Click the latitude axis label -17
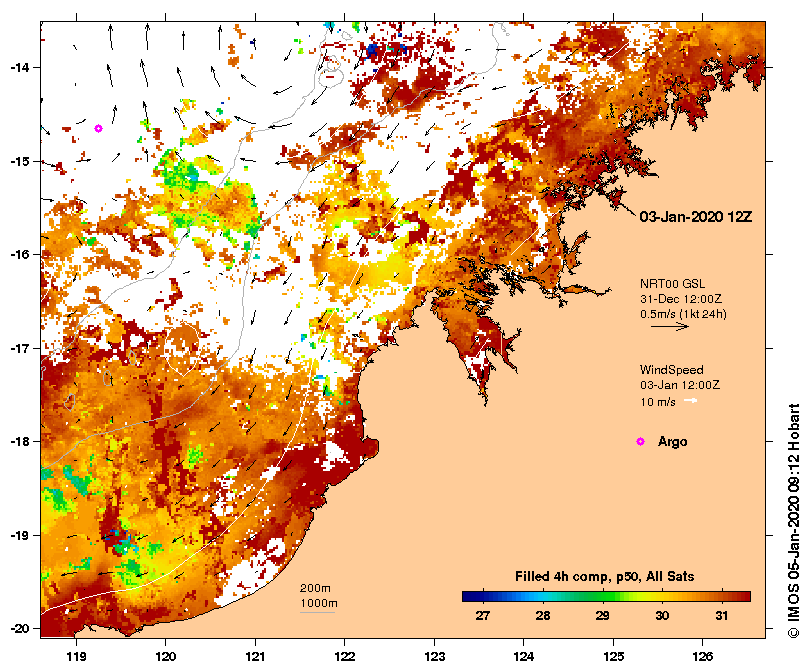This screenshot has width=809, height=672. click(x=19, y=348)
